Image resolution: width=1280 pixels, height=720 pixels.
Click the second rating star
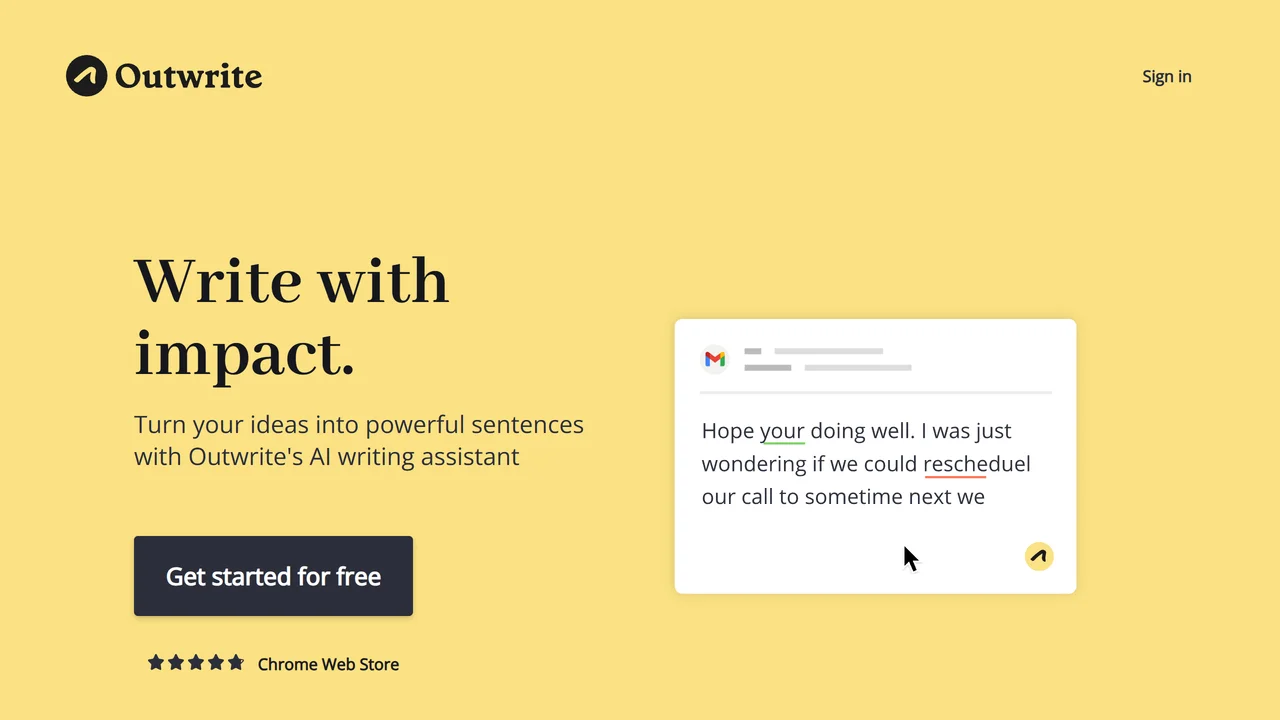point(176,662)
